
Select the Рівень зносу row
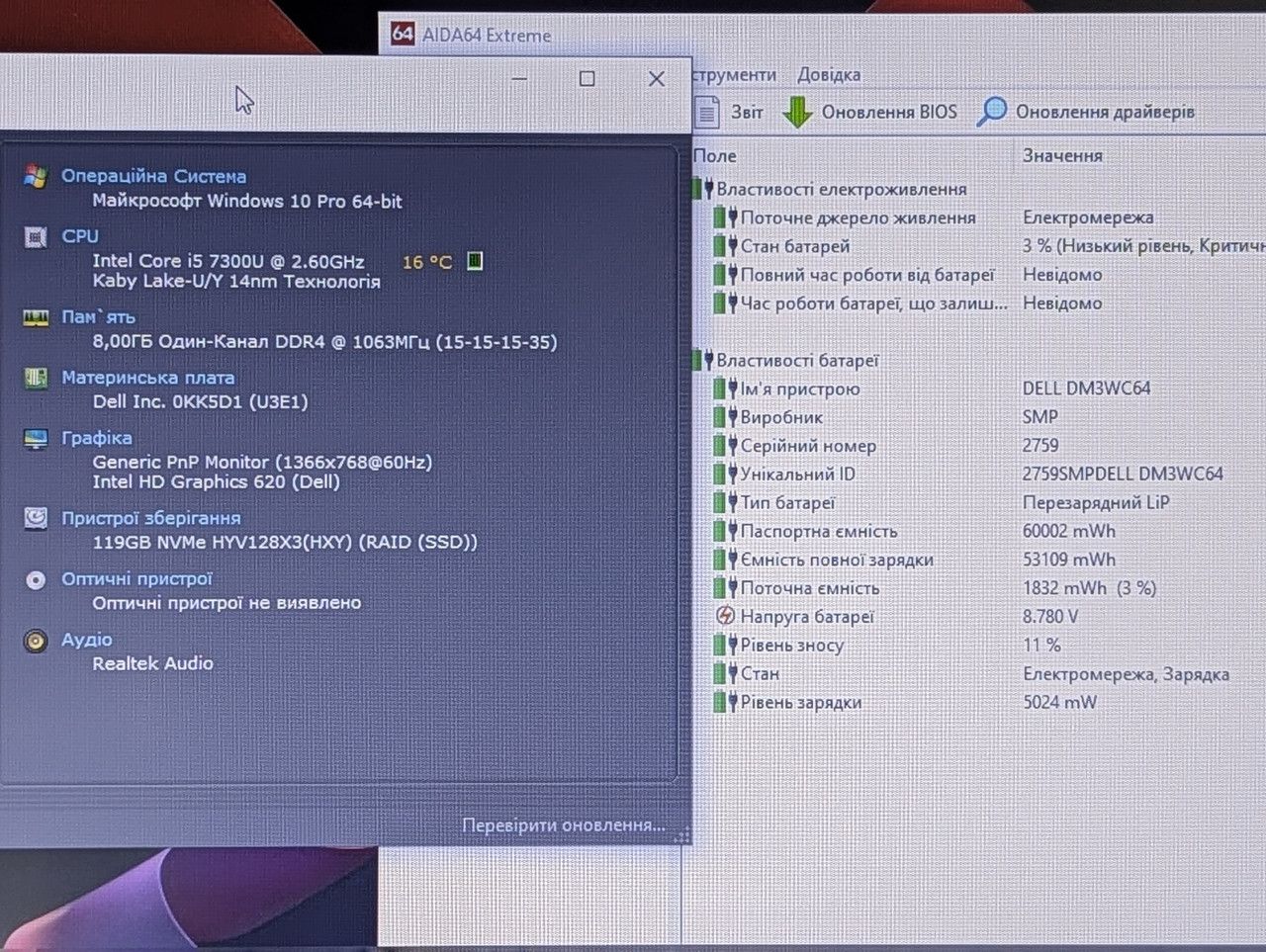(979, 646)
